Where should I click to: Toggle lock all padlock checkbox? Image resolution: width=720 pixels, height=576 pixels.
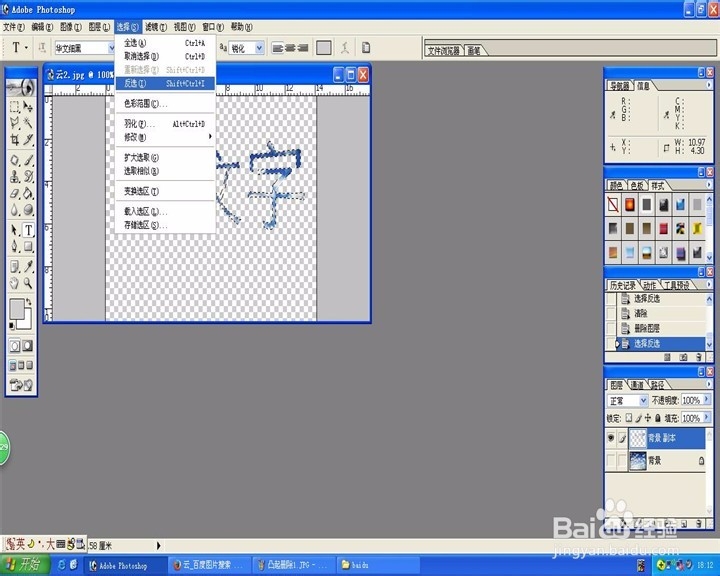658,418
